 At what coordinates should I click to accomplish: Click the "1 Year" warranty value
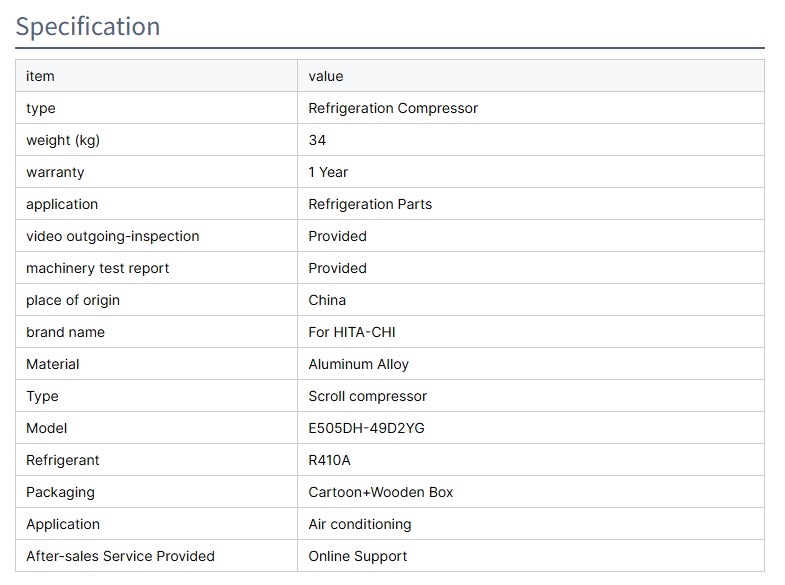coord(328,172)
